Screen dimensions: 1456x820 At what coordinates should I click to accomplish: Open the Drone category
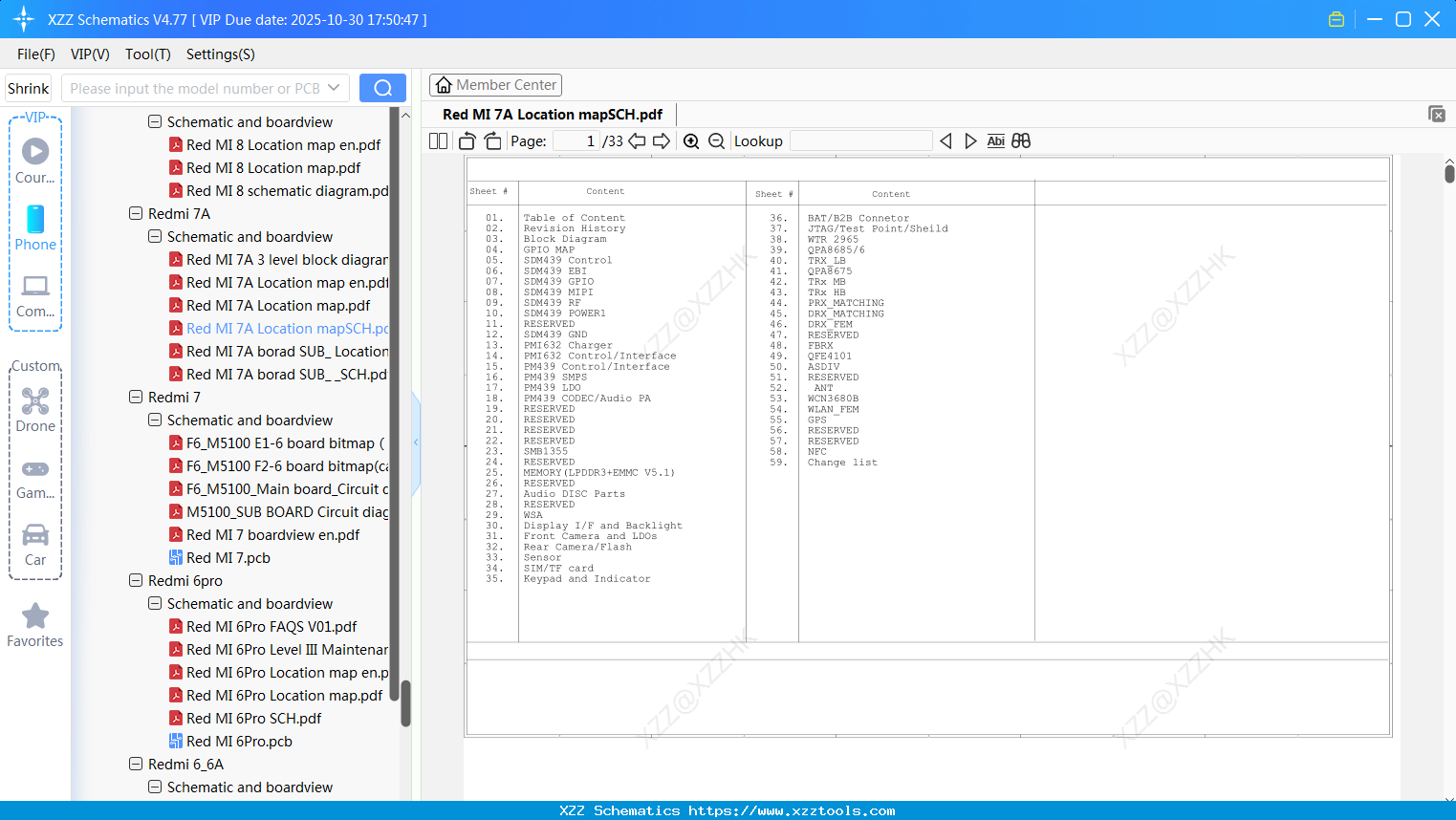[x=35, y=410]
